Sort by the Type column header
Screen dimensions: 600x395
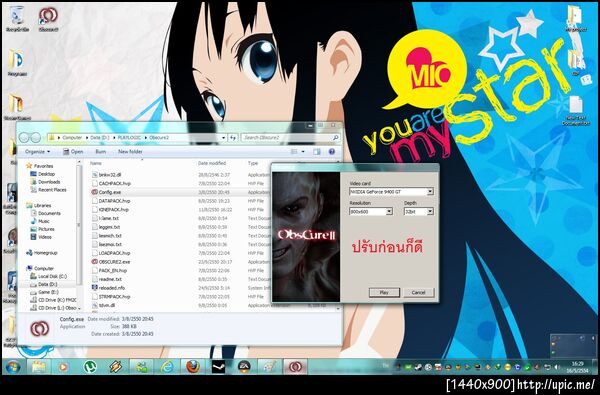tap(253, 163)
